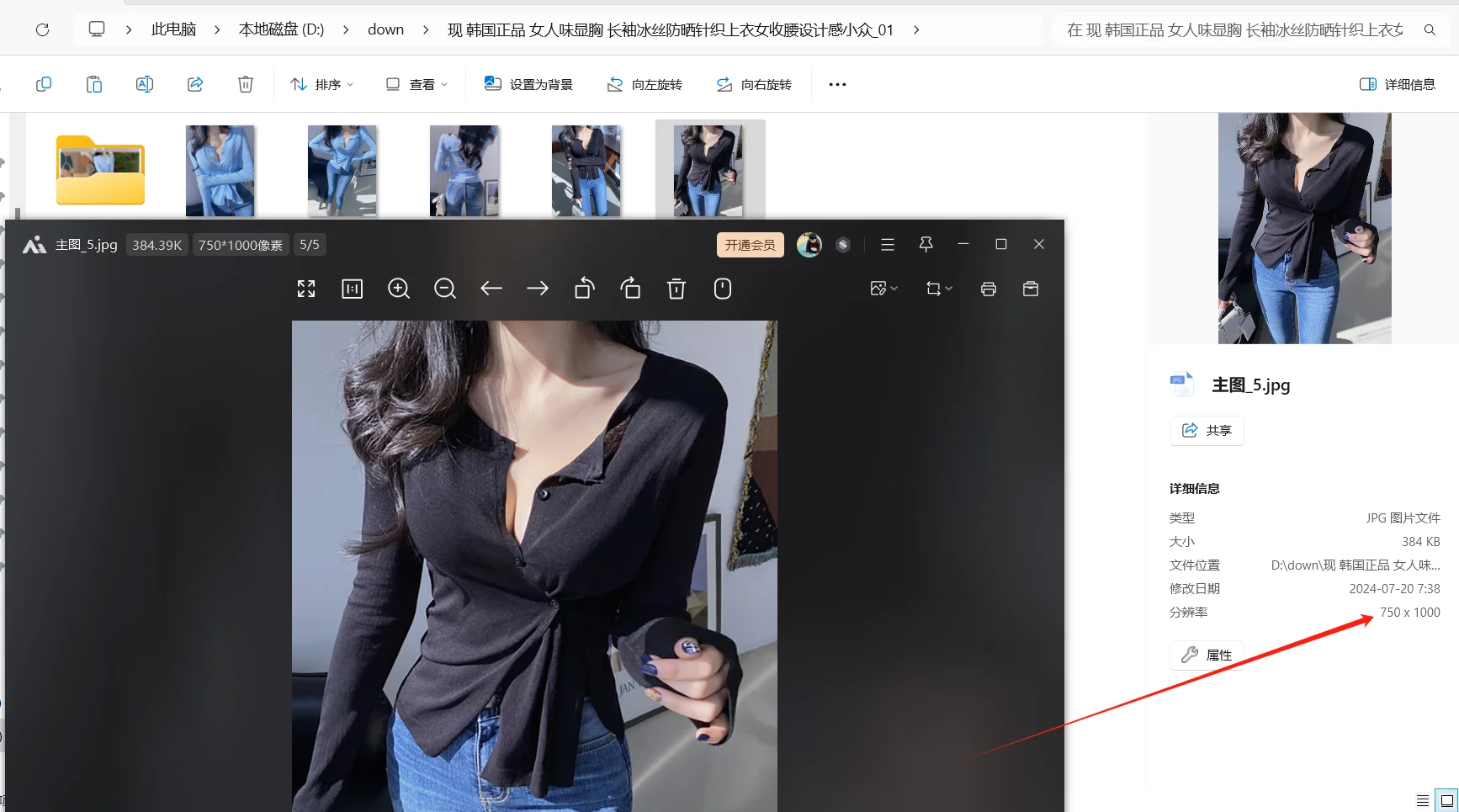Open the crop options dropdown in viewer

pos(938,288)
